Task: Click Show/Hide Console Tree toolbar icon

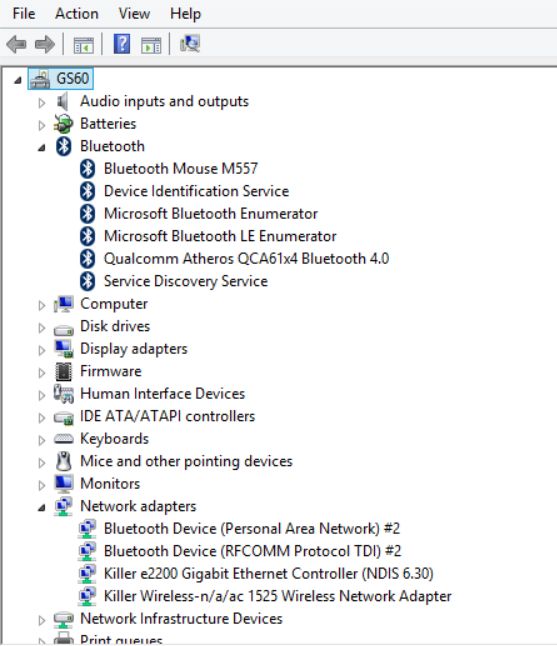Action: pyautogui.click(x=84, y=44)
